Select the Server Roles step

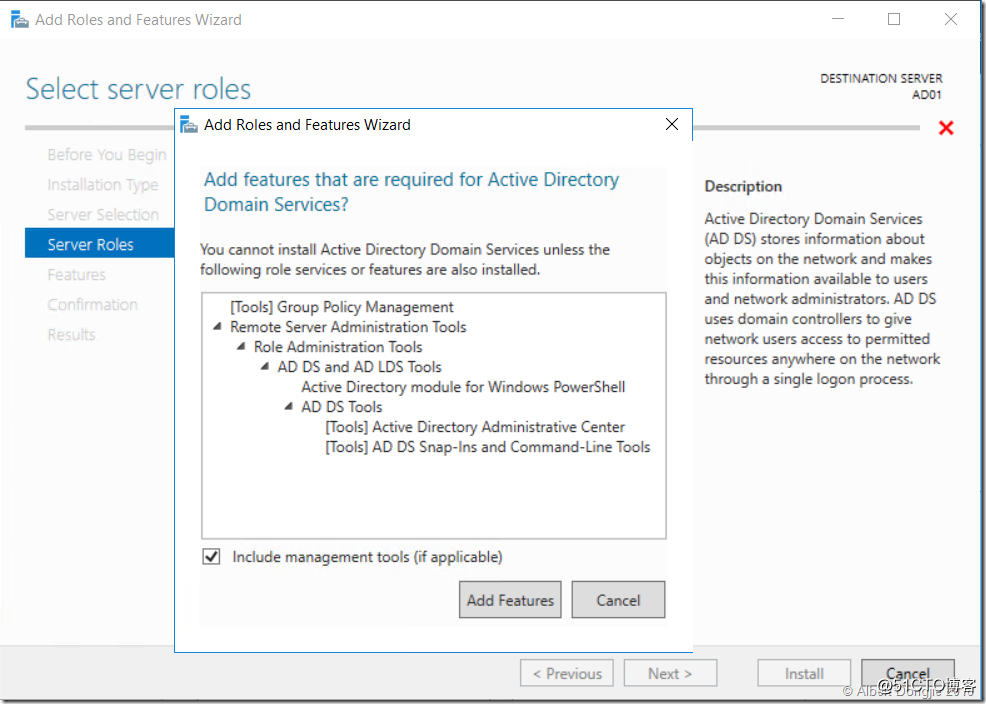[99, 244]
